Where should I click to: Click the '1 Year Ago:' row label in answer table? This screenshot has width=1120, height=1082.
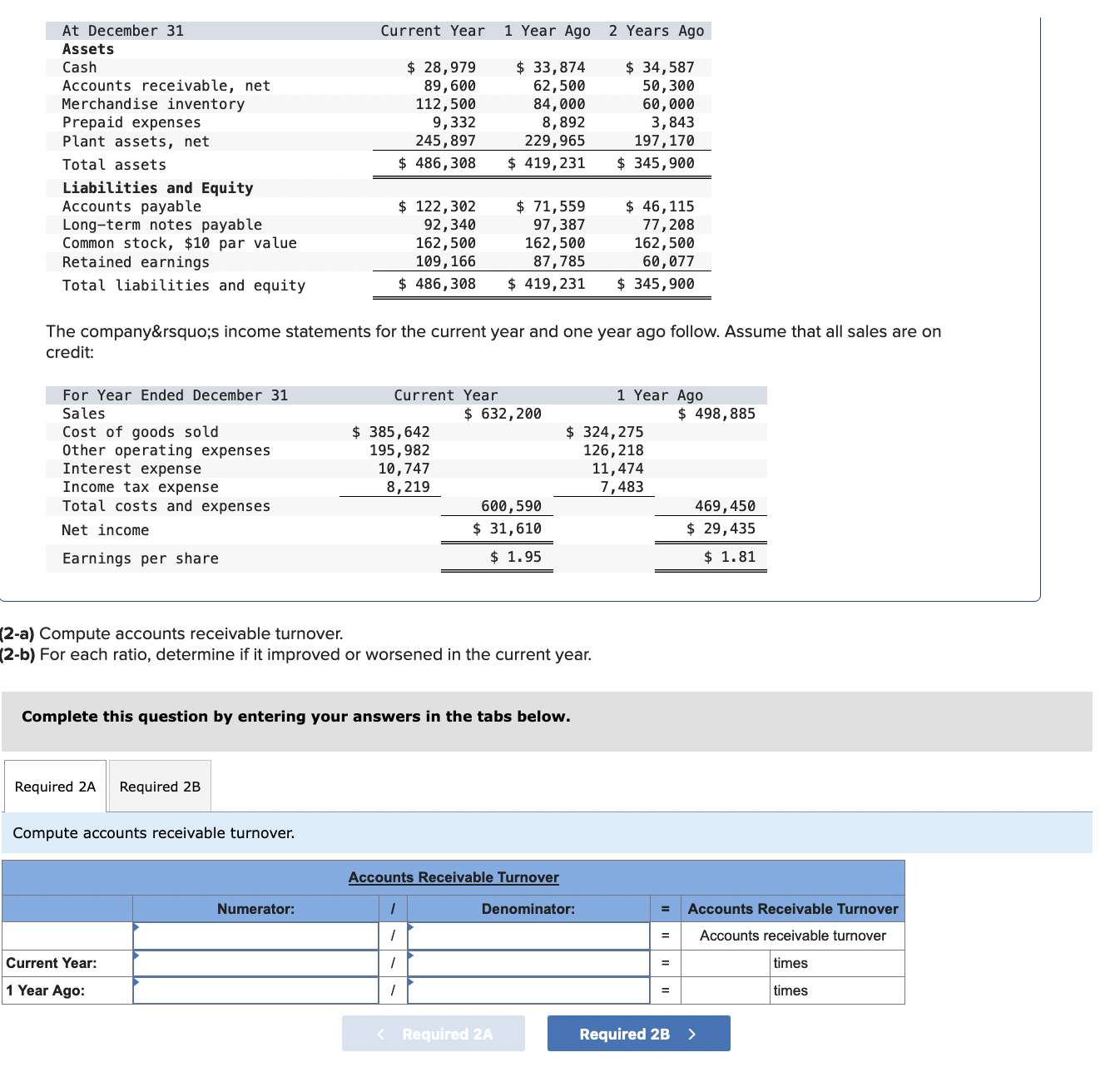click(46, 990)
